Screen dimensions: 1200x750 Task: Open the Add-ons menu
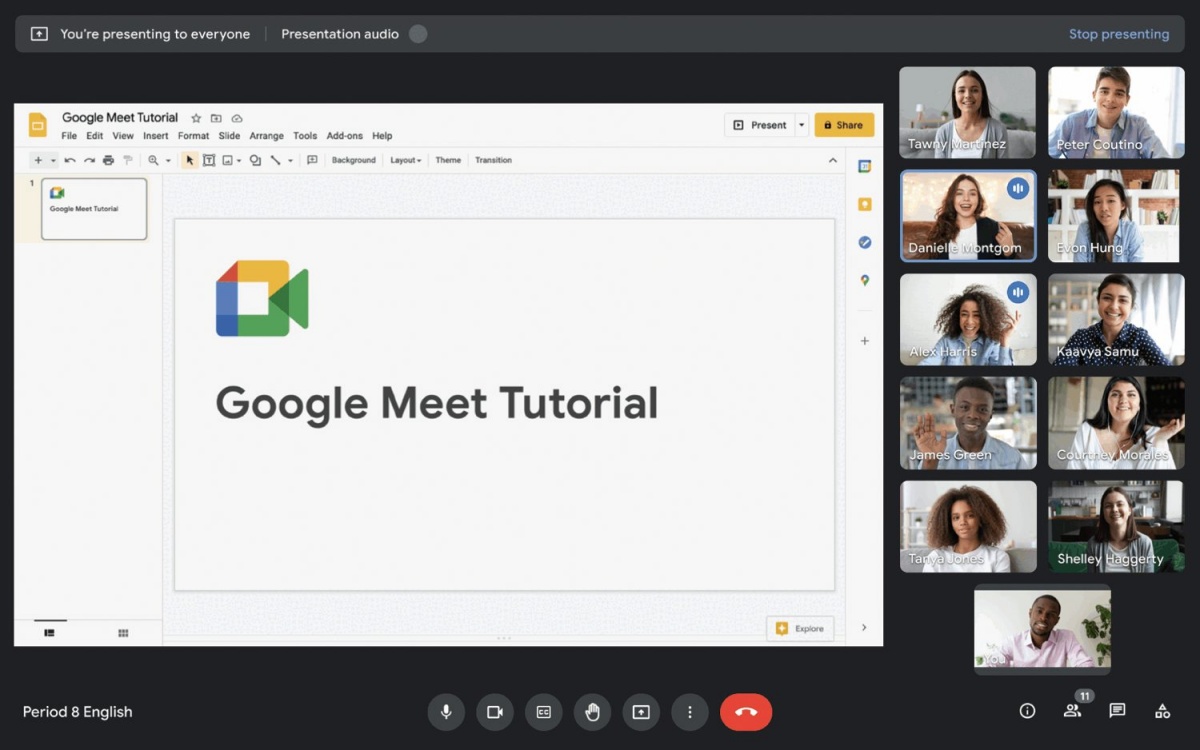345,136
